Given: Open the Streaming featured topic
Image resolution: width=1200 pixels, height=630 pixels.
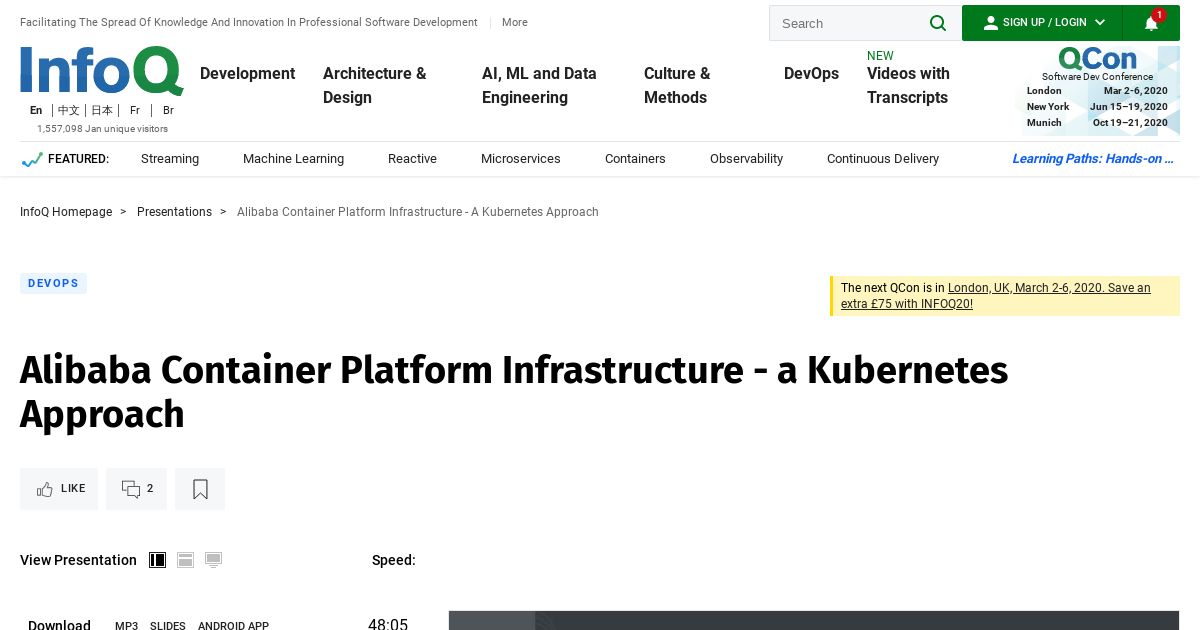Looking at the screenshot, I should pos(170,159).
